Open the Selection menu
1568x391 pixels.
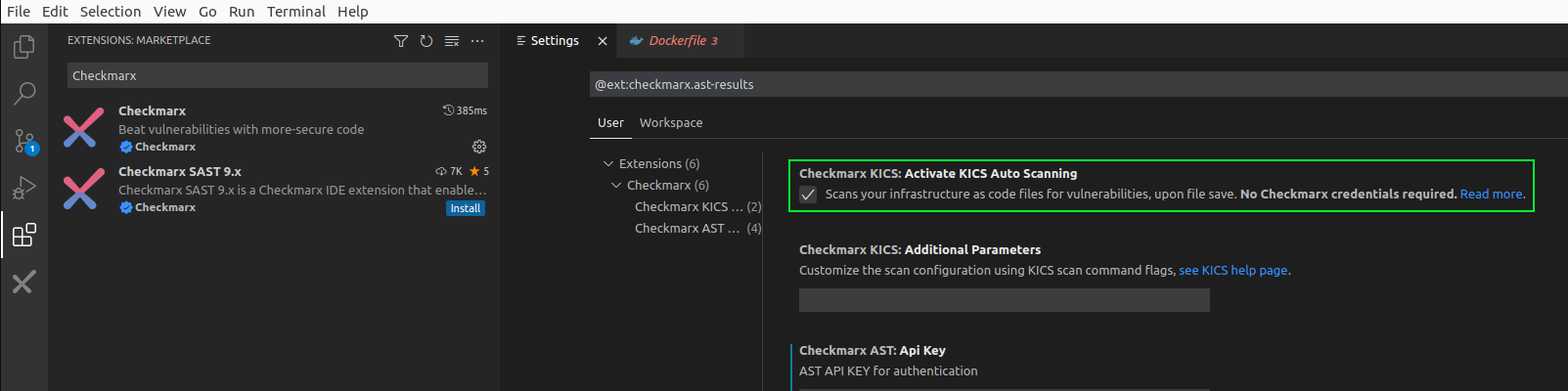coord(111,12)
